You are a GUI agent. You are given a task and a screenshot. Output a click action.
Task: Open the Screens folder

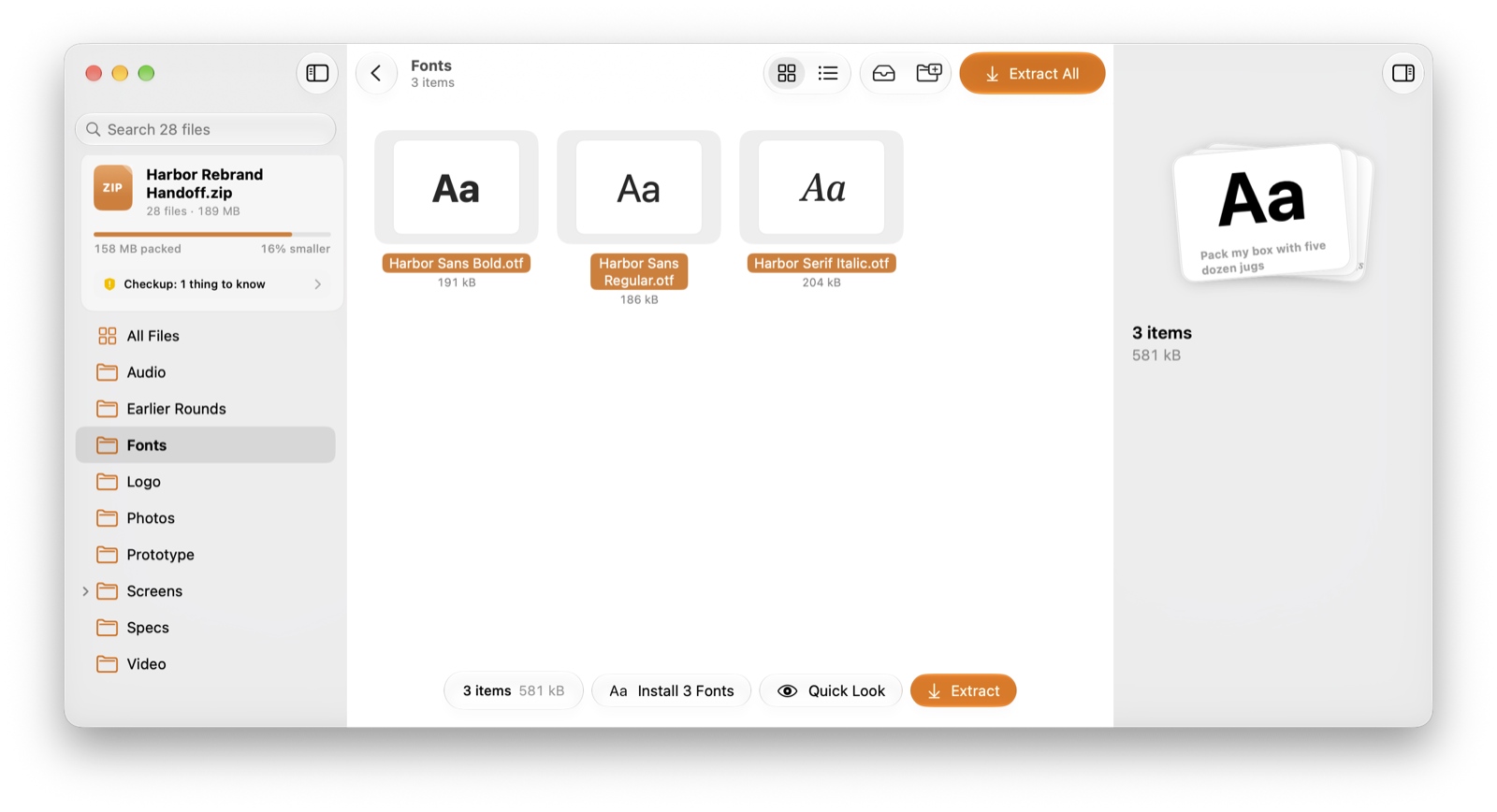pyautogui.click(x=205, y=591)
